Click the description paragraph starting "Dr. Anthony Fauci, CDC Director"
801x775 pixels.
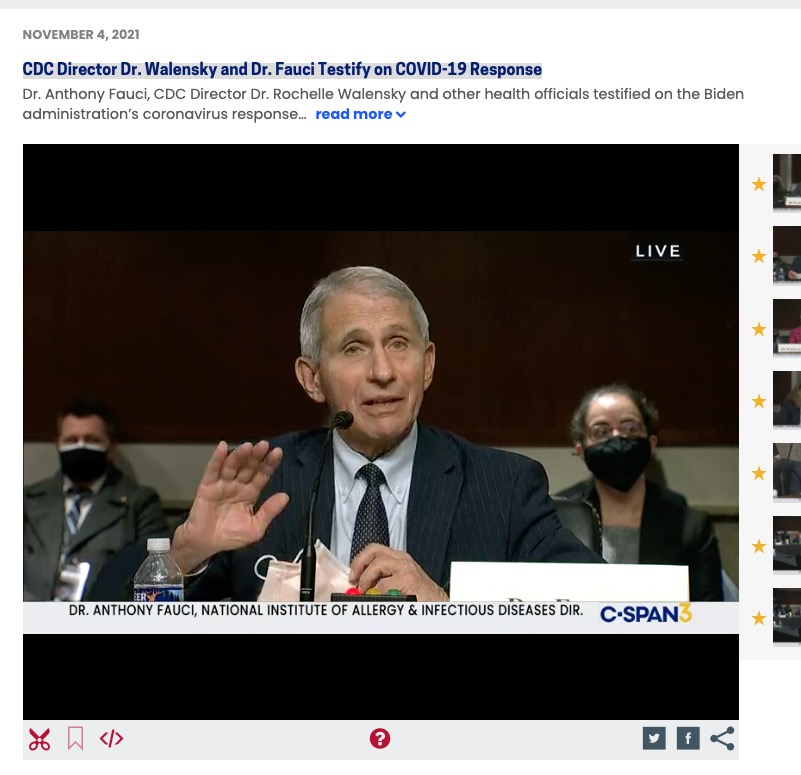point(383,104)
